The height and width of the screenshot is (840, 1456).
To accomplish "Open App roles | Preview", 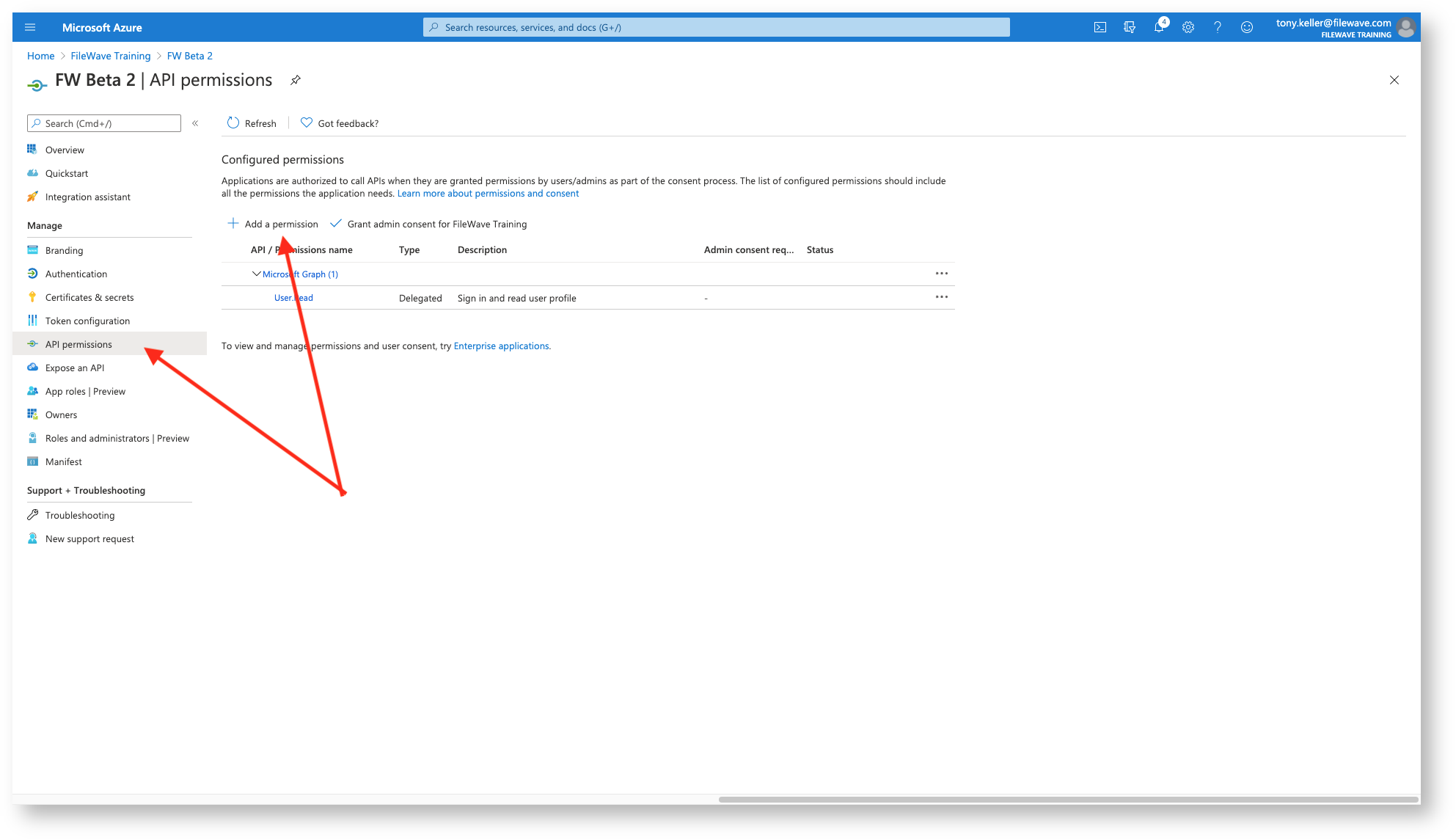I will coord(85,391).
